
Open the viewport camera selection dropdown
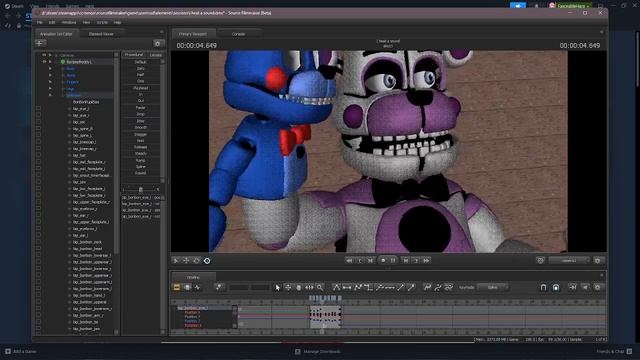tap(569, 260)
